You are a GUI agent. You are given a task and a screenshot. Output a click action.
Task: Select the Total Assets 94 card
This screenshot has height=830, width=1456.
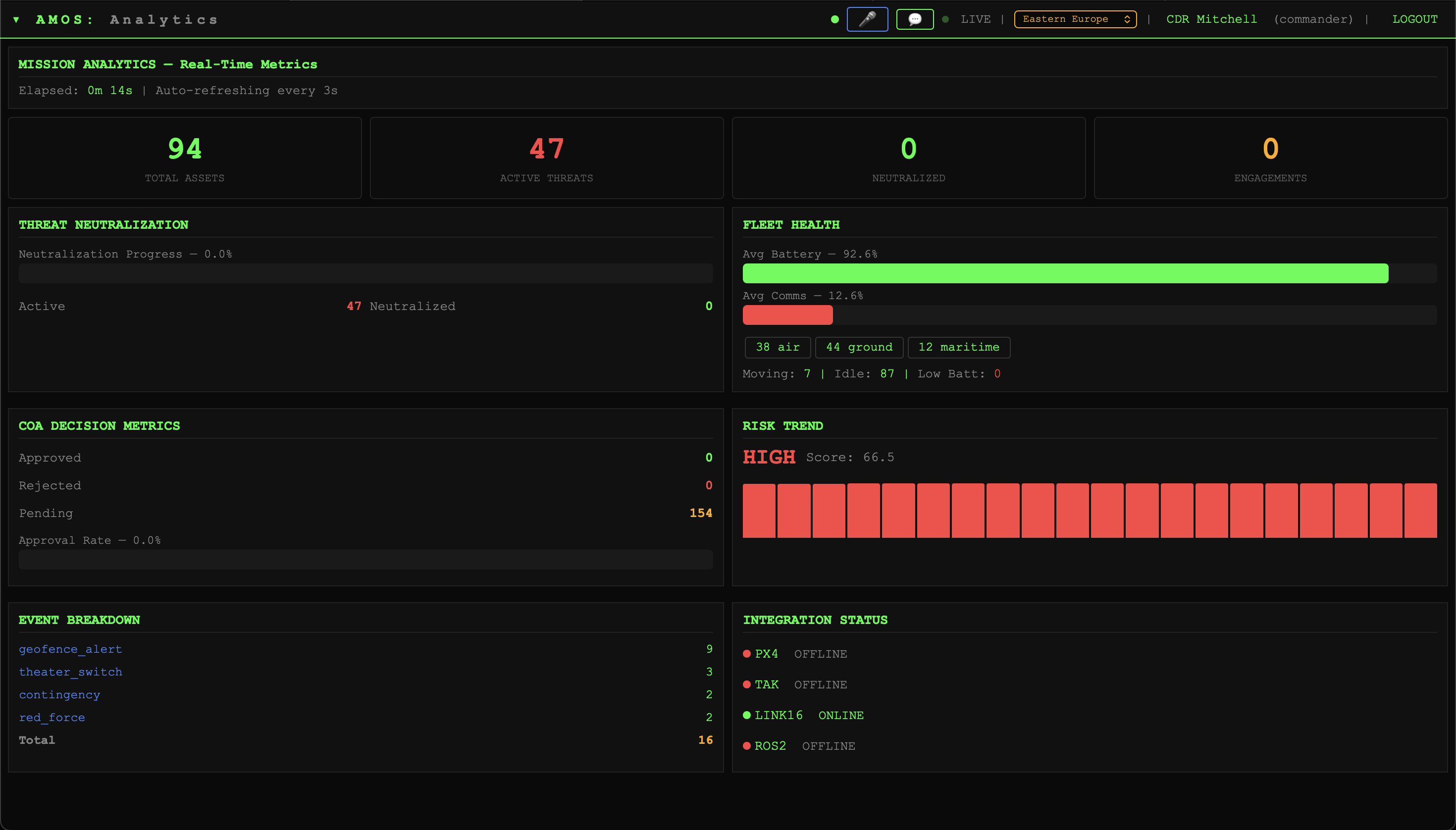[x=185, y=158]
